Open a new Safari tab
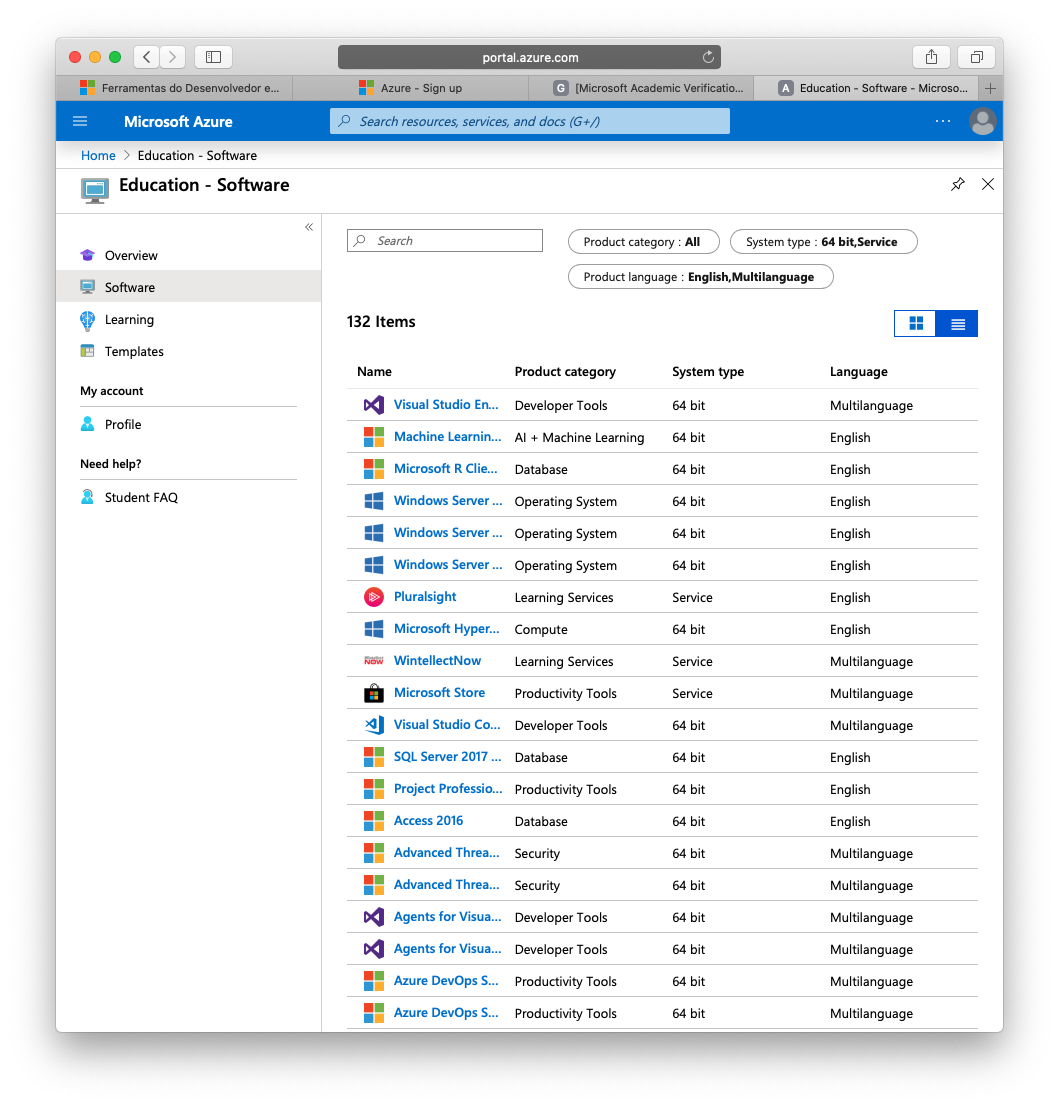This screenshot has height=1106, width=1059. (990, 88)
